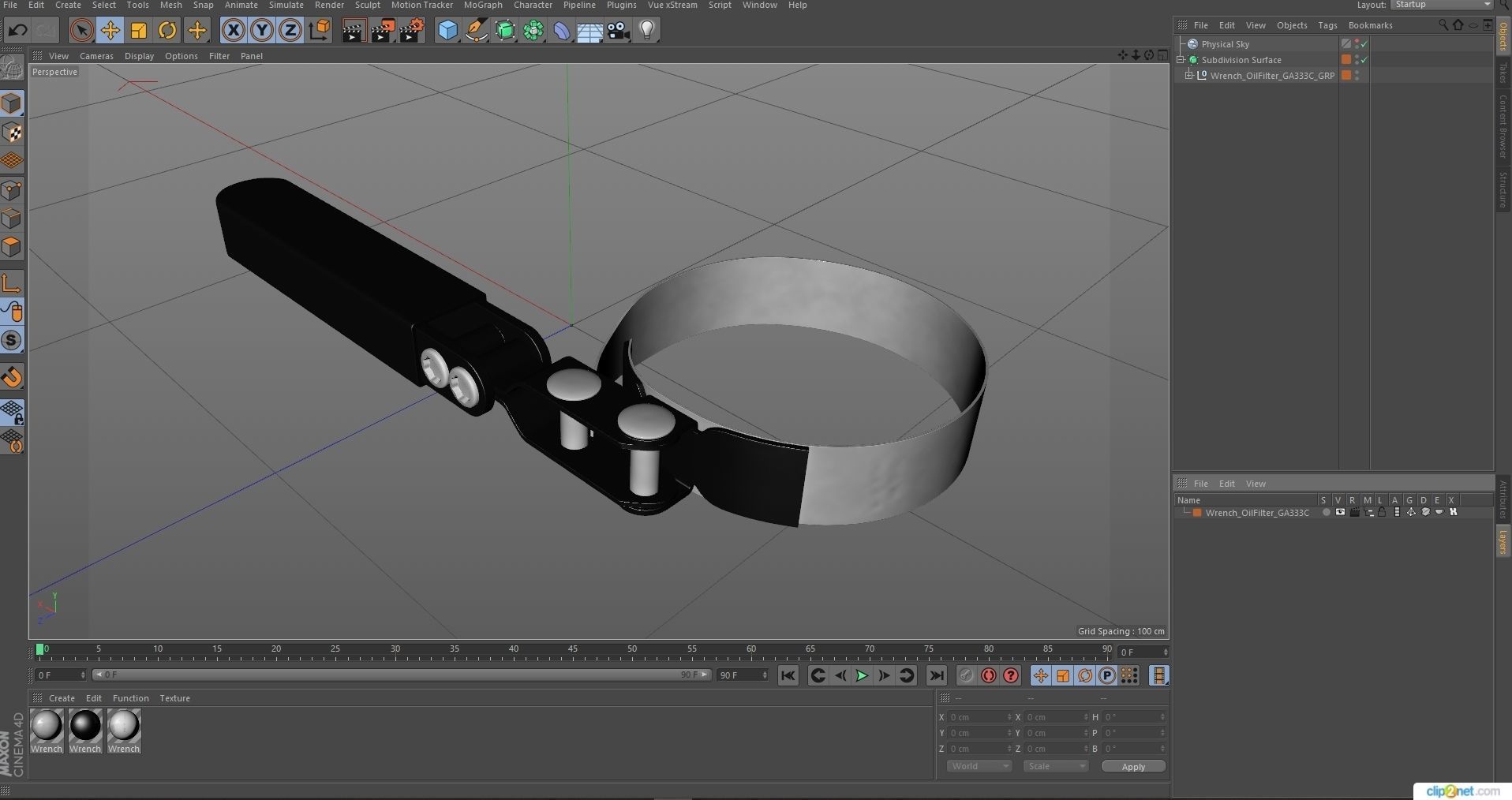The height and width of the screenshot is (800, 1512).
Task: Go to end of animation
Action: (x=936, y=675)
